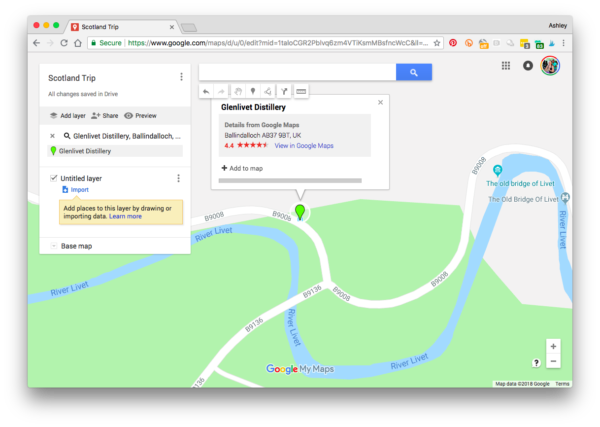Select the hand pan tool
Image resolution: width=600 pixels, height=427 pixels.
[238, 91]
